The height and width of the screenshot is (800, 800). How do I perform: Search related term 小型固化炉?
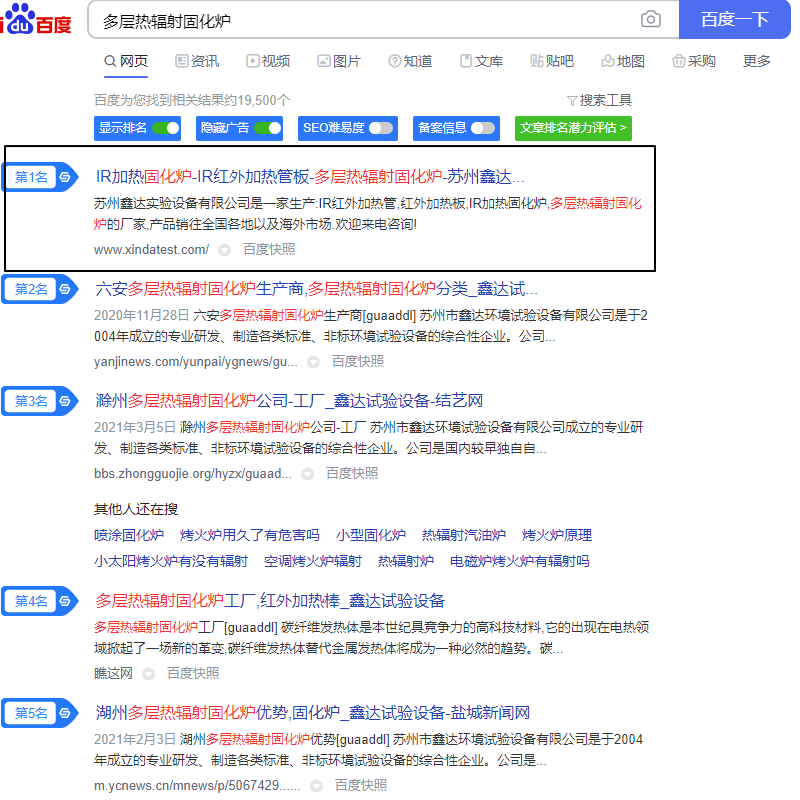371,535
